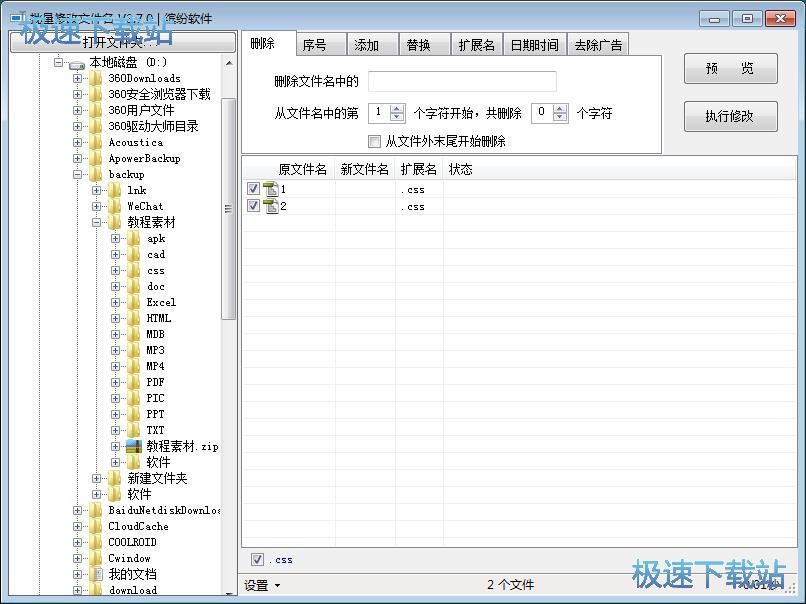Click the 360Downloads folder icon
This screenshot has width=806, height=604.
[x=96, y=78]
